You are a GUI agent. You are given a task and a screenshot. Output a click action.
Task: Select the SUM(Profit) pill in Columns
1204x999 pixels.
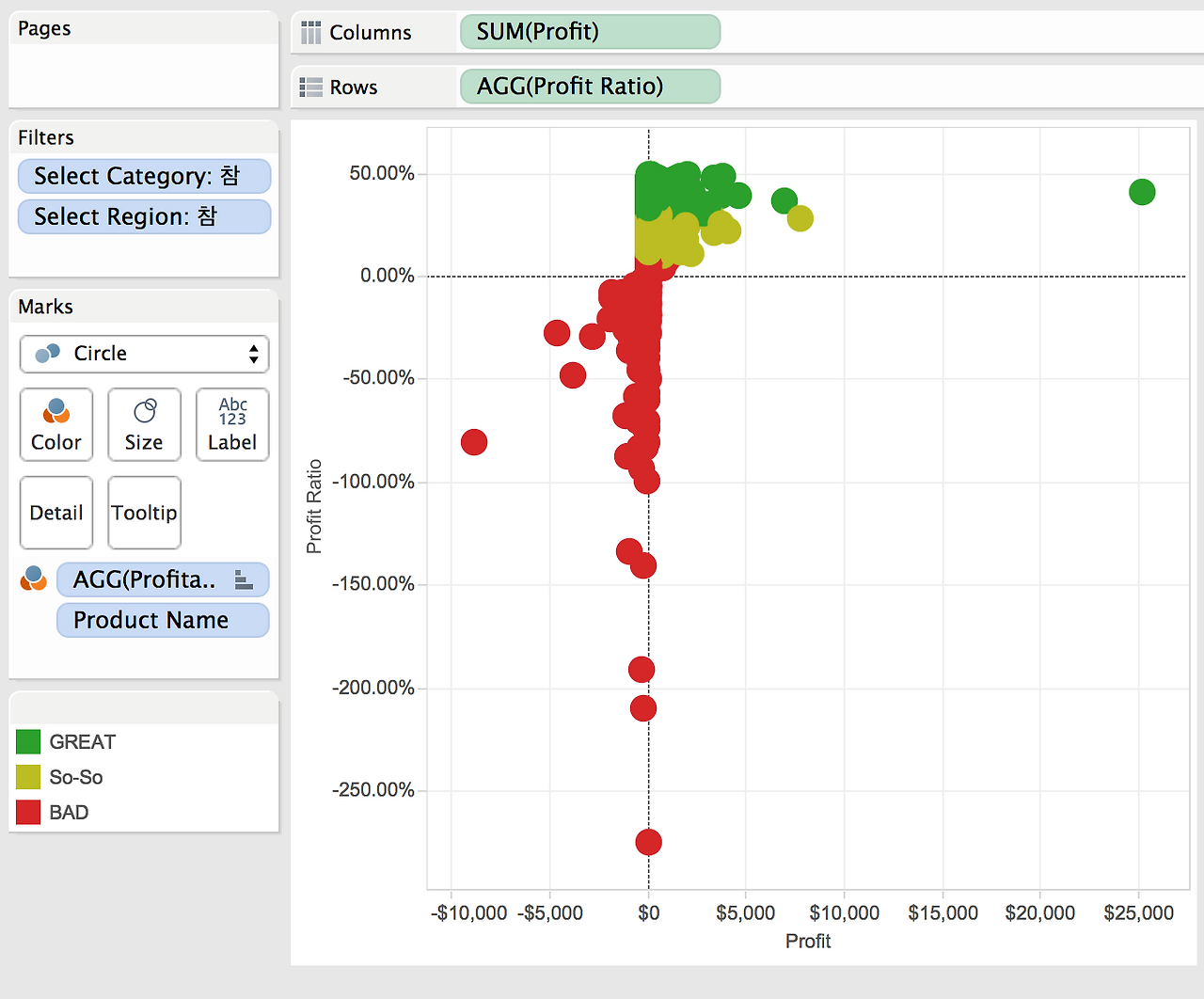coord(590,32)
